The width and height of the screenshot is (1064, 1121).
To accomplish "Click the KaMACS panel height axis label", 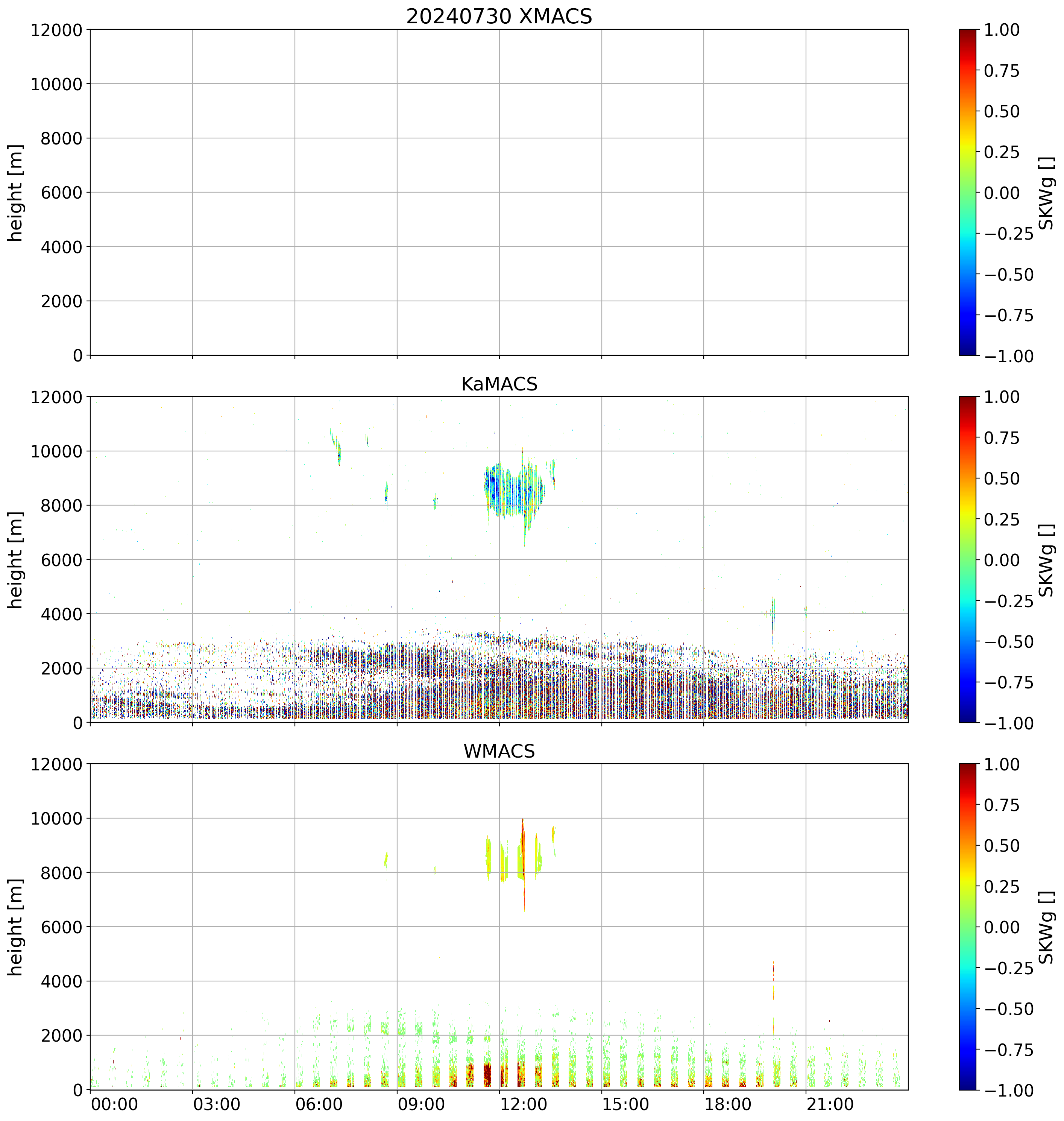I will pyautogui.click(x=16, y=559).
